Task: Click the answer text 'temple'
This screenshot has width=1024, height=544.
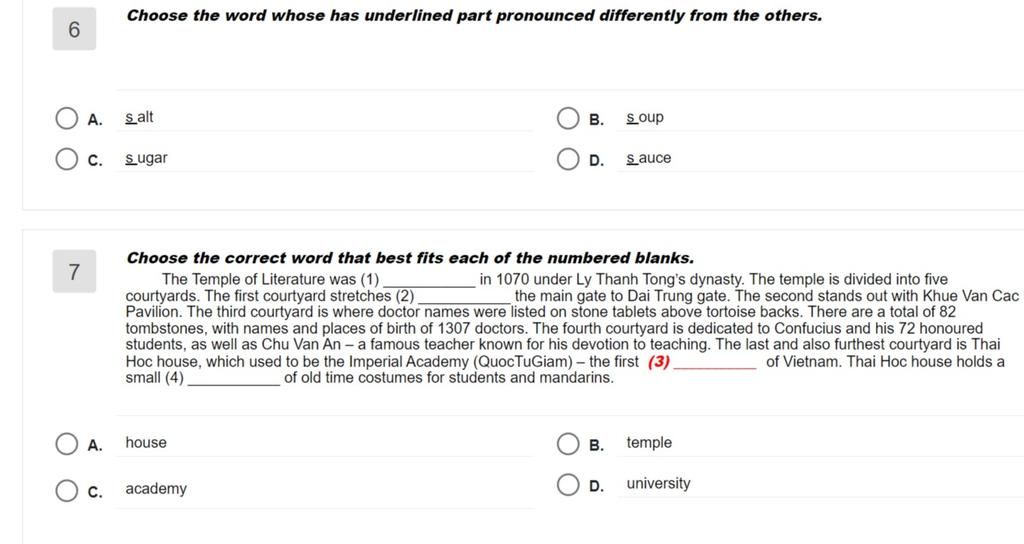Action: point(649,443)
